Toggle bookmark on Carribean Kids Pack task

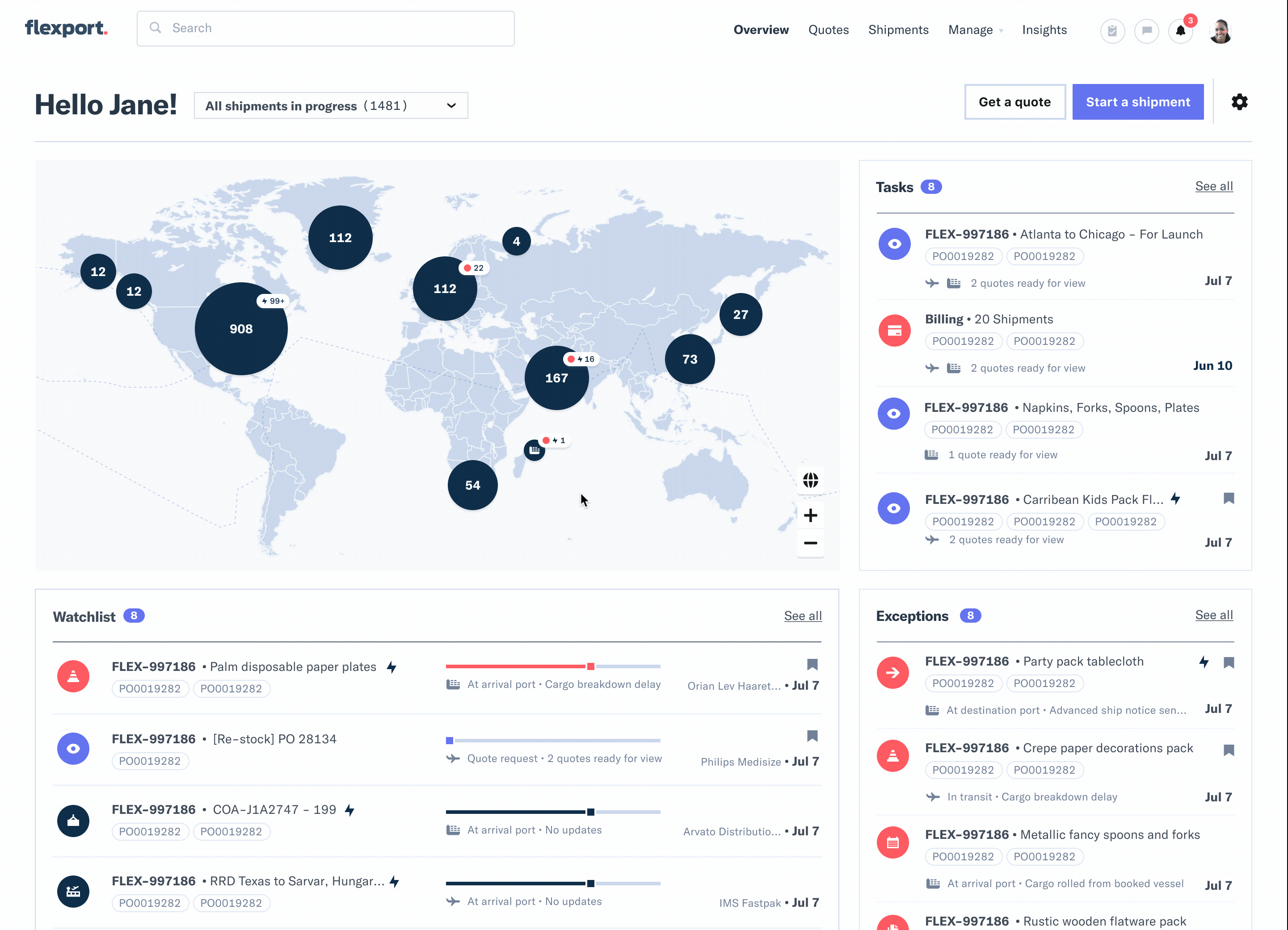point(1229,499)
